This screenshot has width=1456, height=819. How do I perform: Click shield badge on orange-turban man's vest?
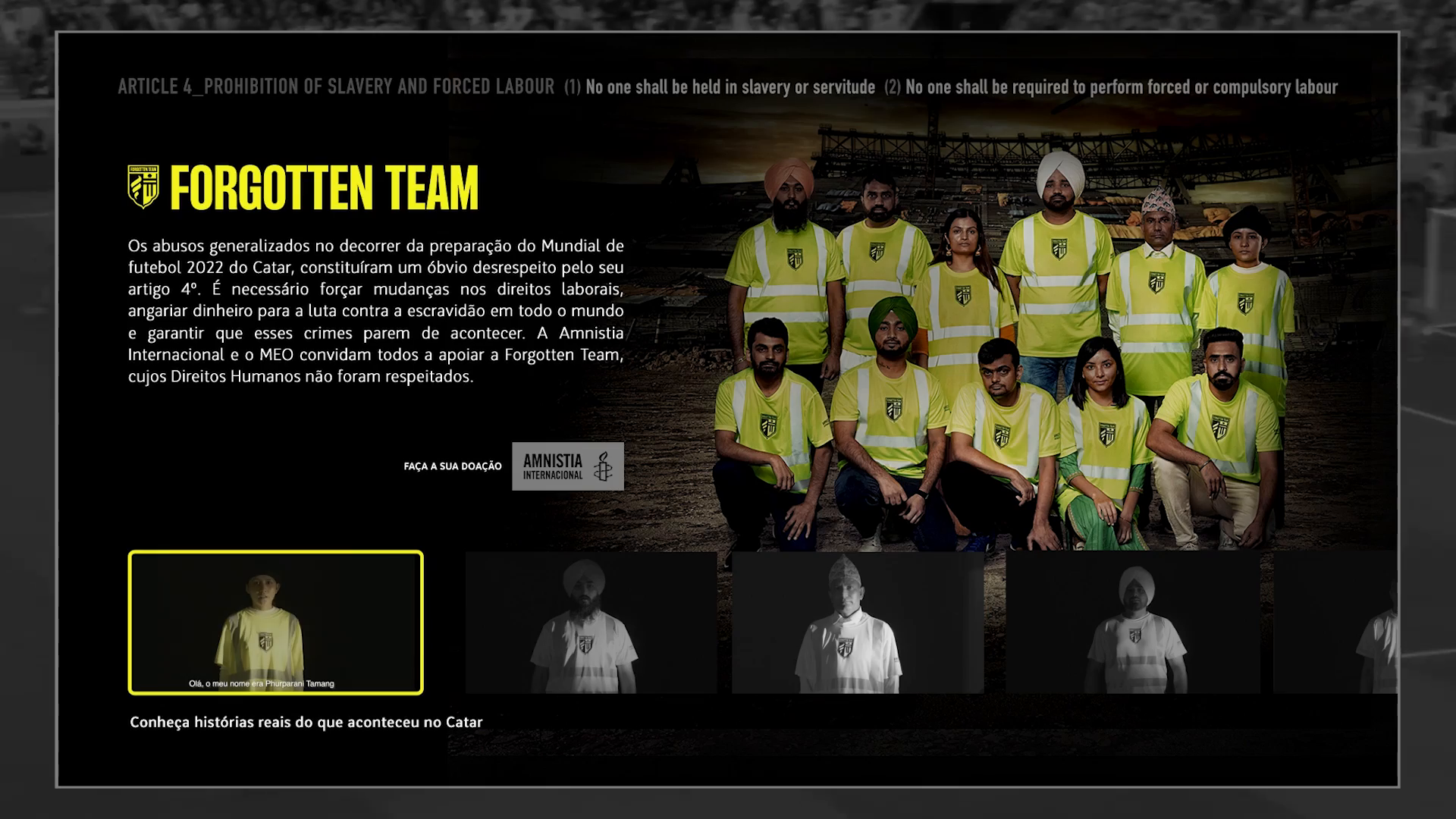794,258
